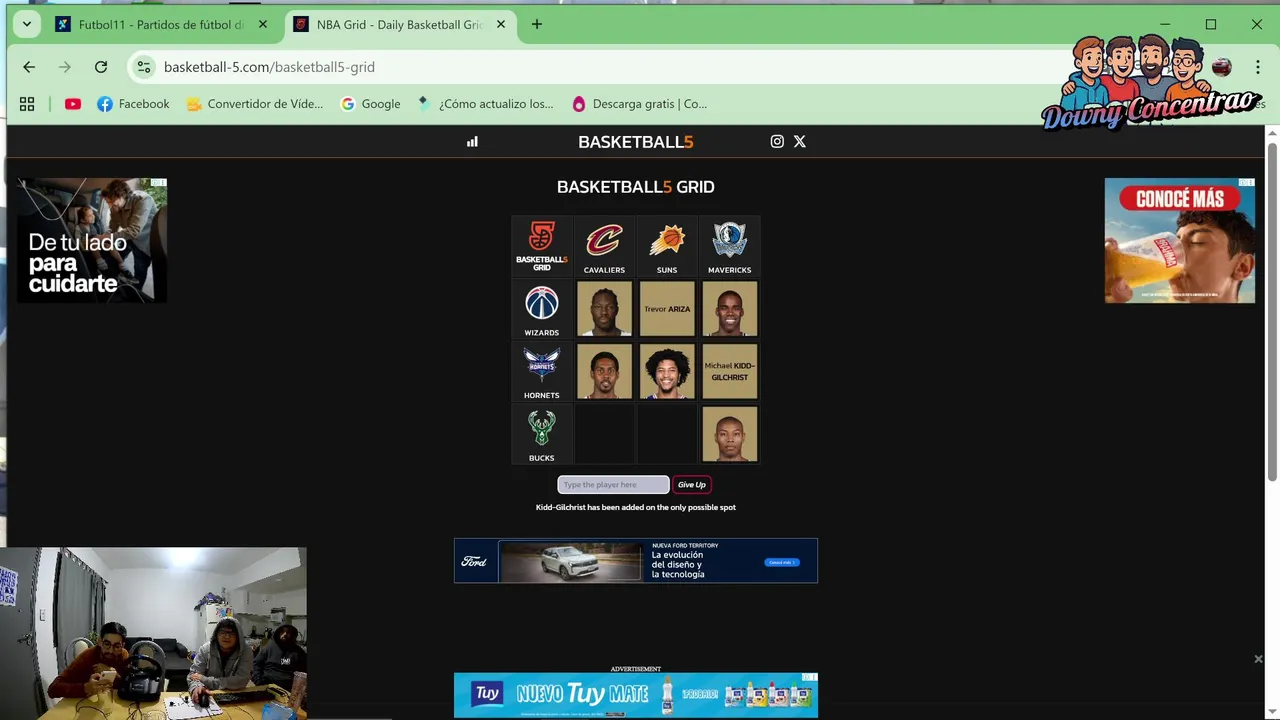Click the Wizards-Cavaliers player photo cell
This screenshot has height=720, width=1280.
[x=604, y=309]
